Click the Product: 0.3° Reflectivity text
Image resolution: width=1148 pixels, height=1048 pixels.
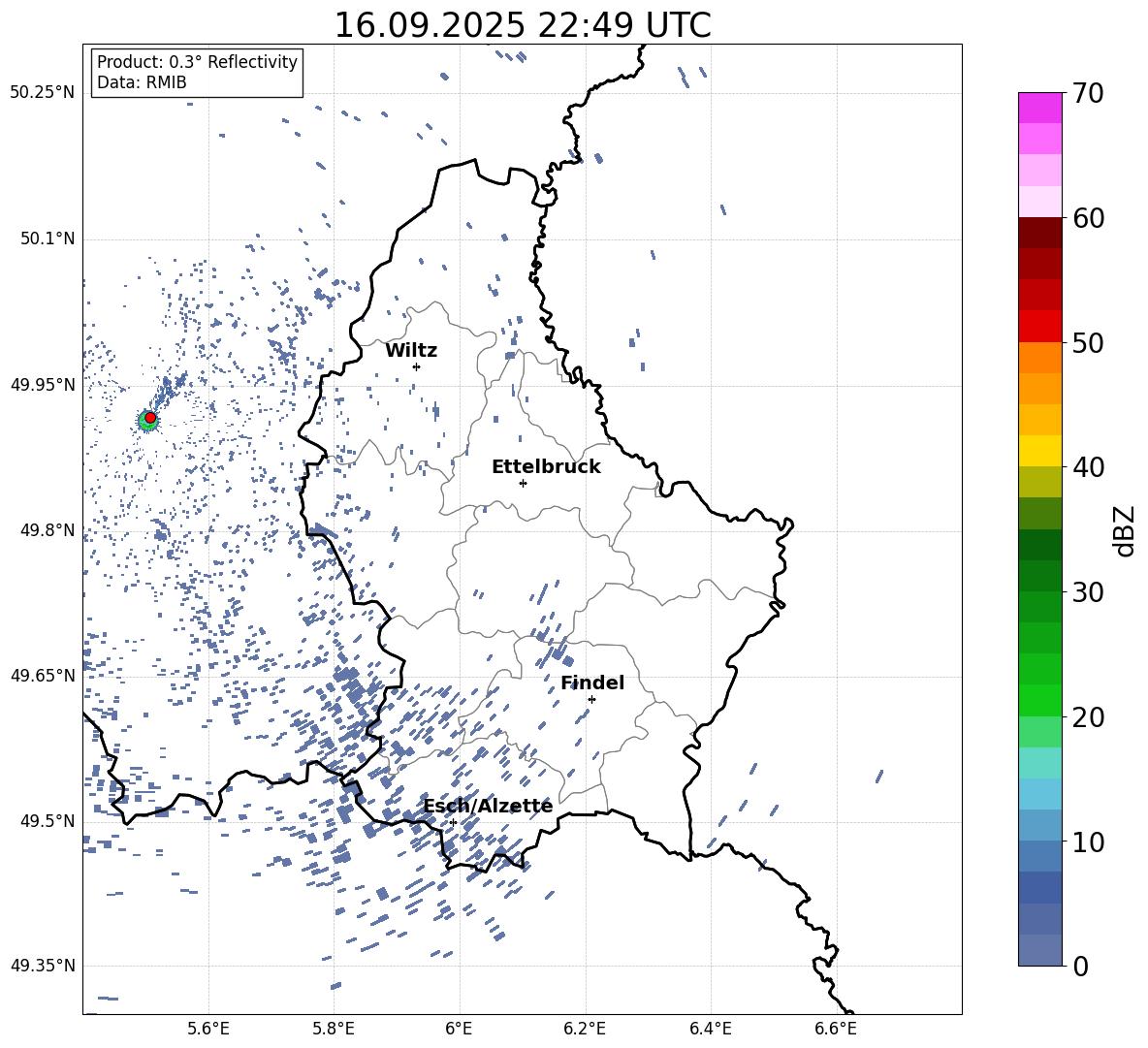[x=197, y=62]
